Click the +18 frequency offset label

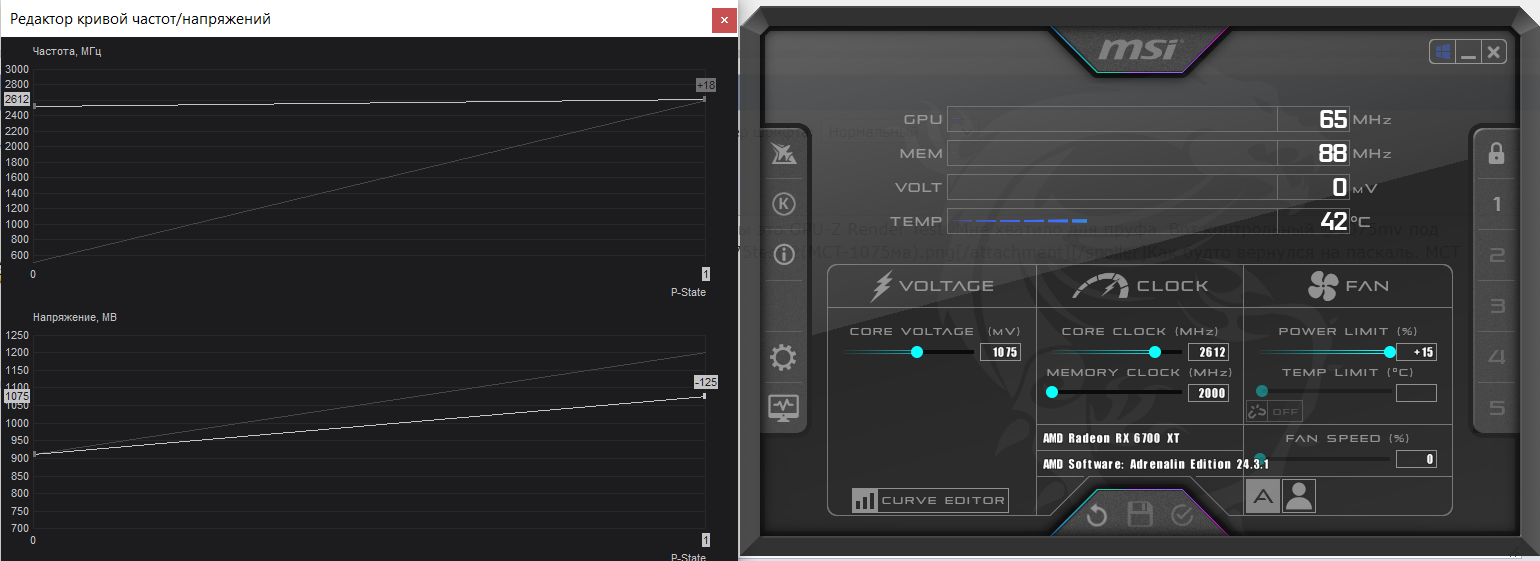706,85
